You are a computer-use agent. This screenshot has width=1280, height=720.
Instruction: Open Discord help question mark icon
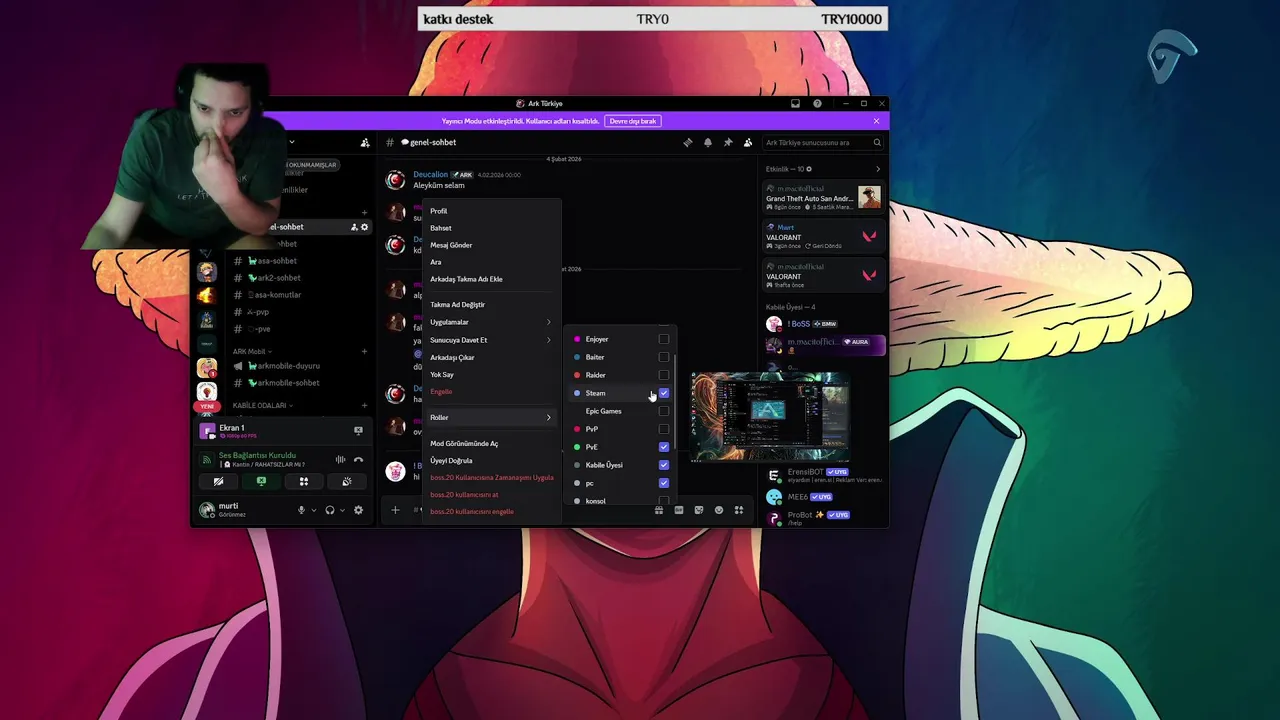[x=817, y=103]
